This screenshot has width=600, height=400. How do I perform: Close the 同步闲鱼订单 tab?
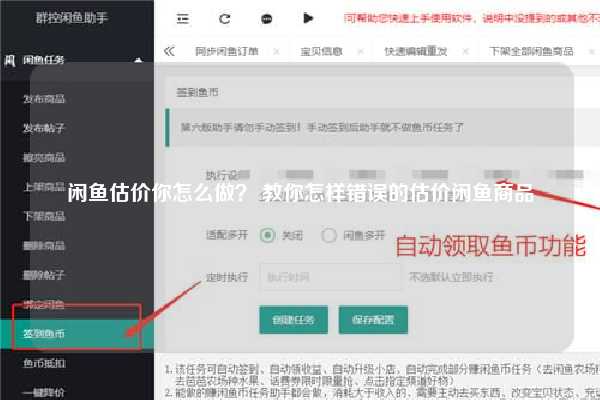[277, 51]
